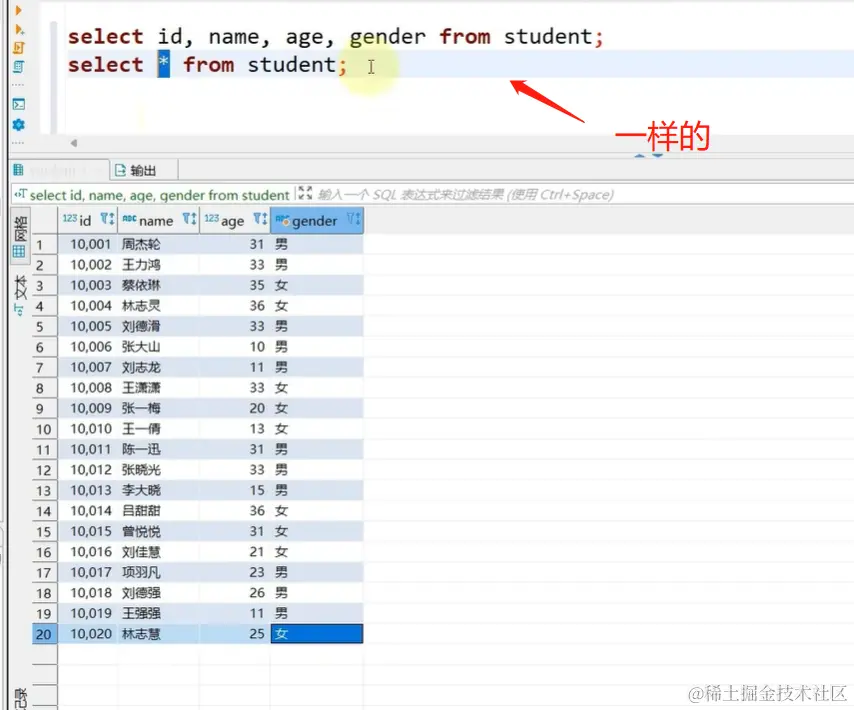Select the 网格 grid view side tab
The width and height of the screenshot is (854, 710).
coord(20,236)
